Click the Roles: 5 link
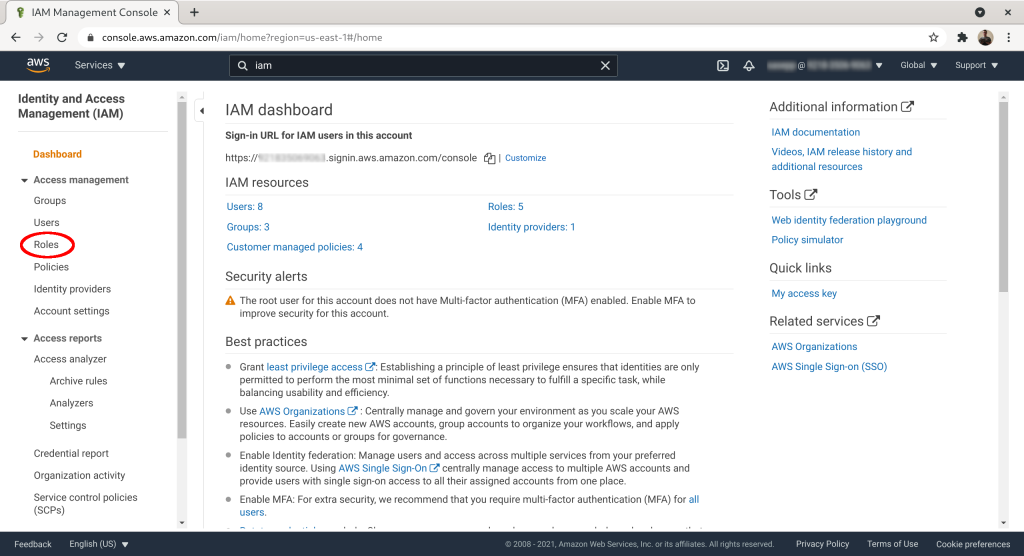1024x556 pixels. [x=505, y=206]
